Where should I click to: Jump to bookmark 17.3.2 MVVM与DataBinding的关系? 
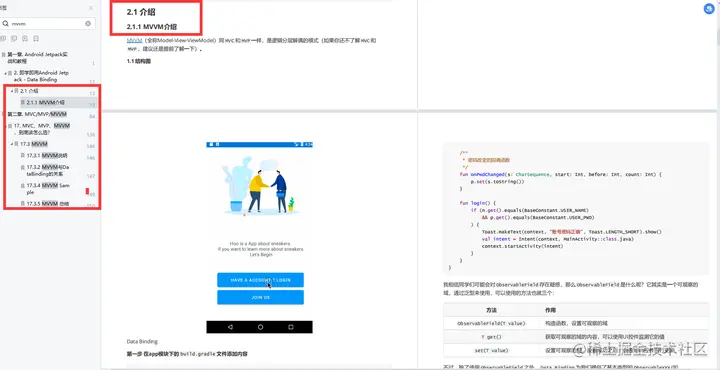point(48,171)
